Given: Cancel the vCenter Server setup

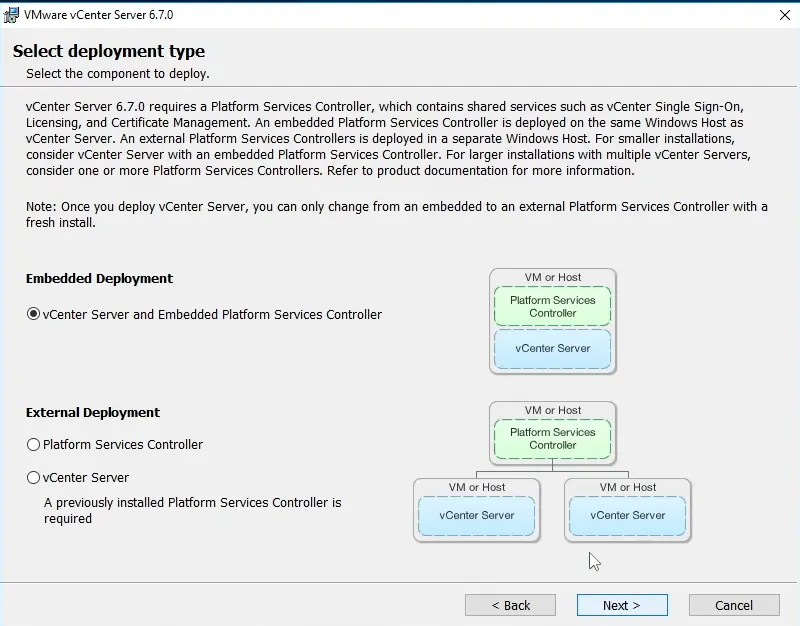Looking at the screenshot, I should (x=734, y=605).
